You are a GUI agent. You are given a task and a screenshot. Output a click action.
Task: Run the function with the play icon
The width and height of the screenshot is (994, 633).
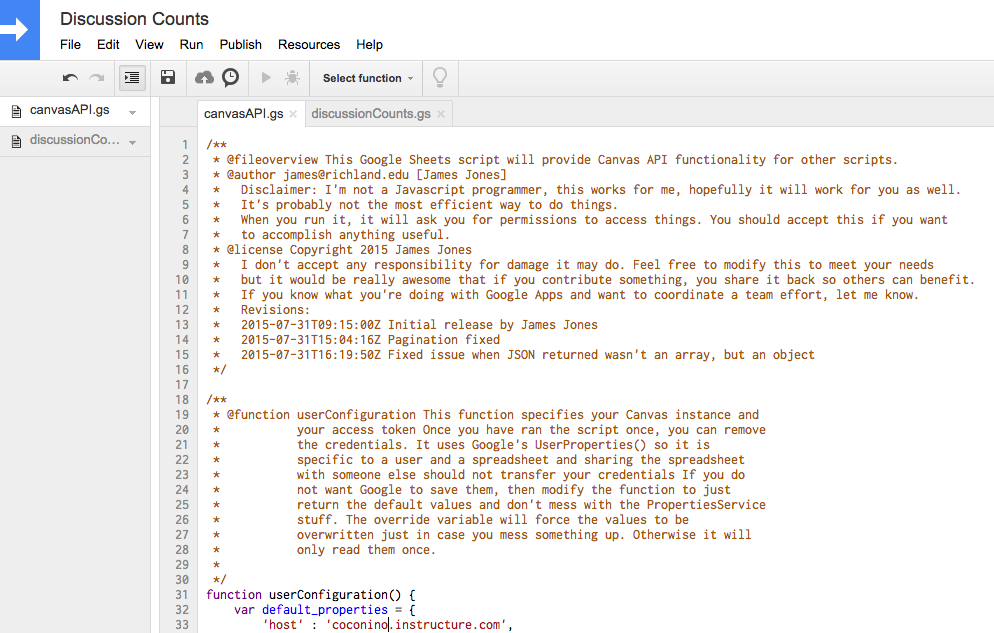pyautogui.click(x=266, y=77)
